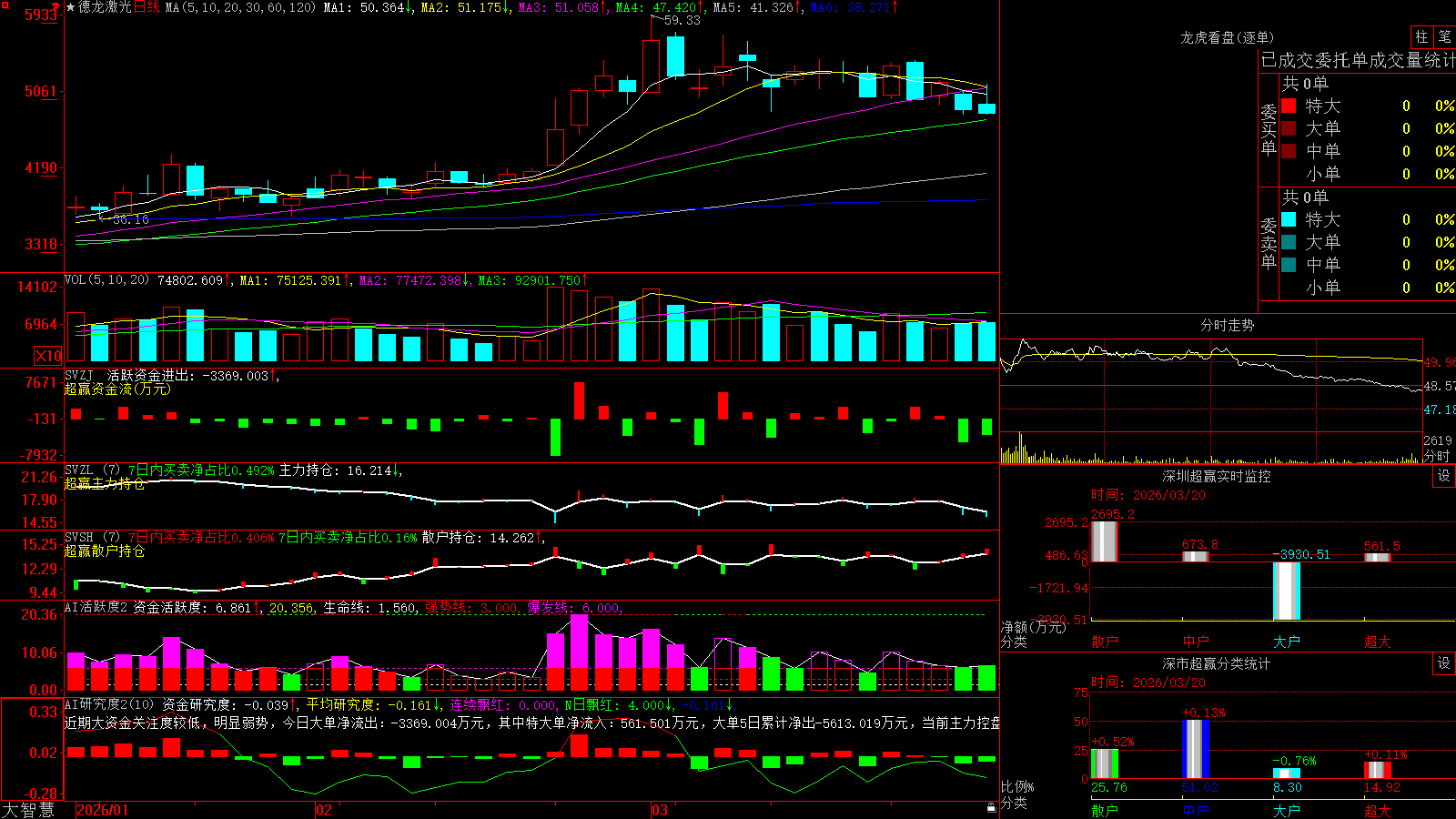This screenshot has width=1456, height=819.
Task: Open 设 settings for 深市超赢分类统计
Action: [x=1443, y=663]
